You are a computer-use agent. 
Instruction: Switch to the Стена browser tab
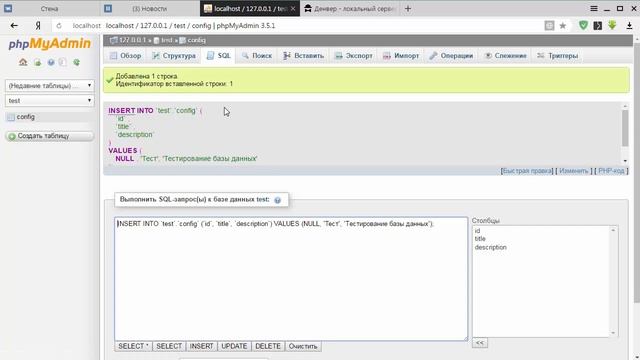(49, 9)
